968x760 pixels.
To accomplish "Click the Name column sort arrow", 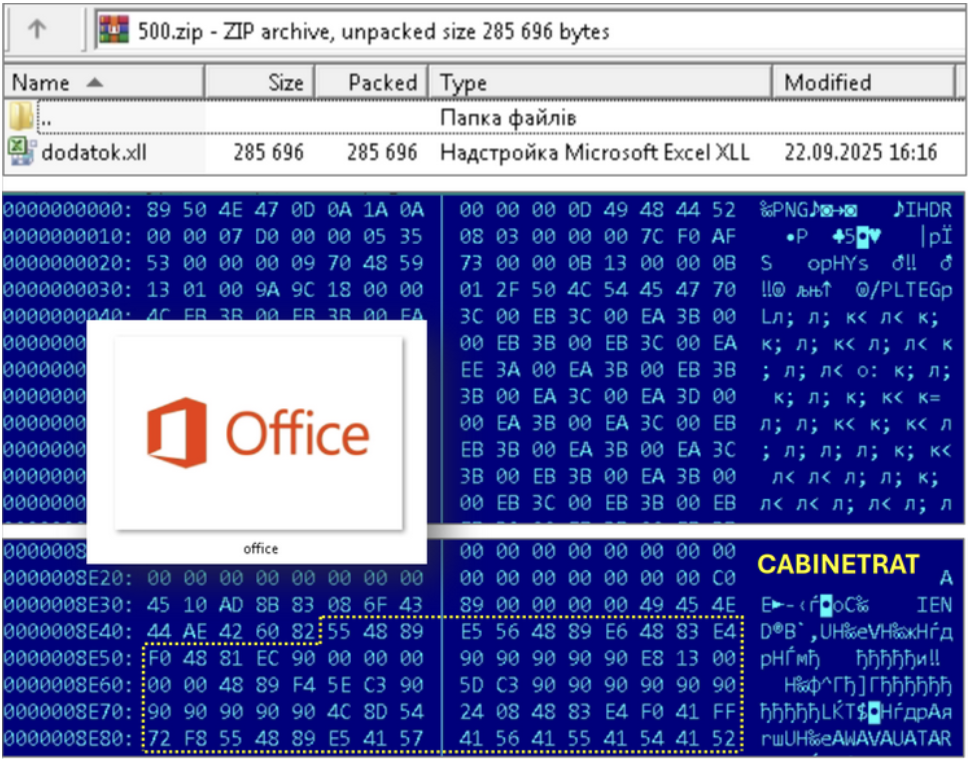I will pos(95,83).
